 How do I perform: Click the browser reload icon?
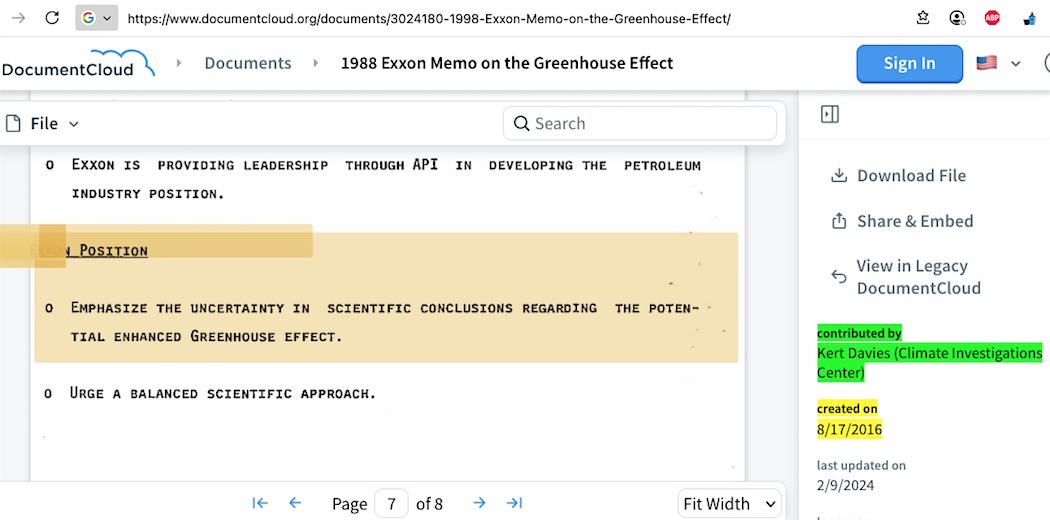coord(52,18)
